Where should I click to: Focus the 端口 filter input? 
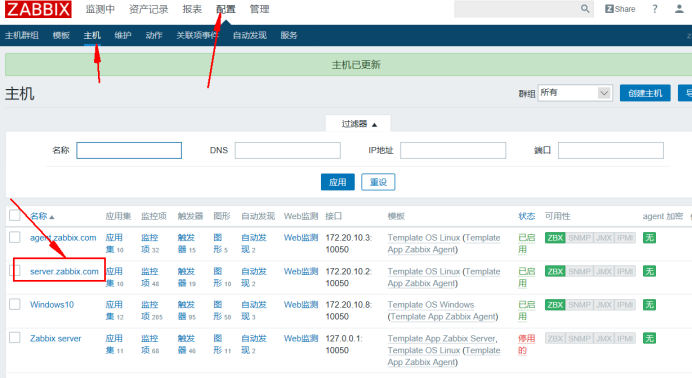click(611, 150)
